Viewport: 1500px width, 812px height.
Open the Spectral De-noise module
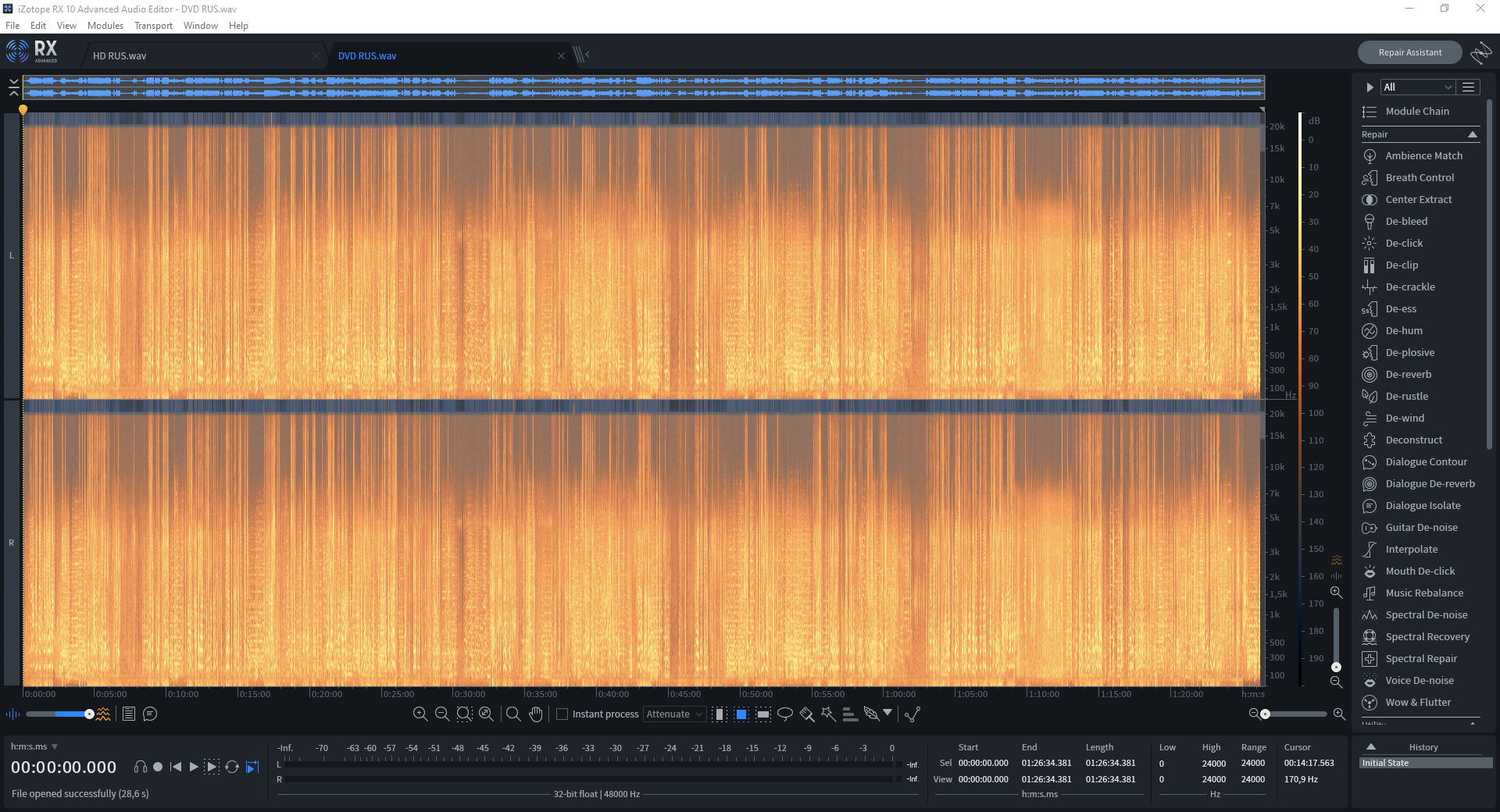pyautogui.click(x=1426, y=615)
